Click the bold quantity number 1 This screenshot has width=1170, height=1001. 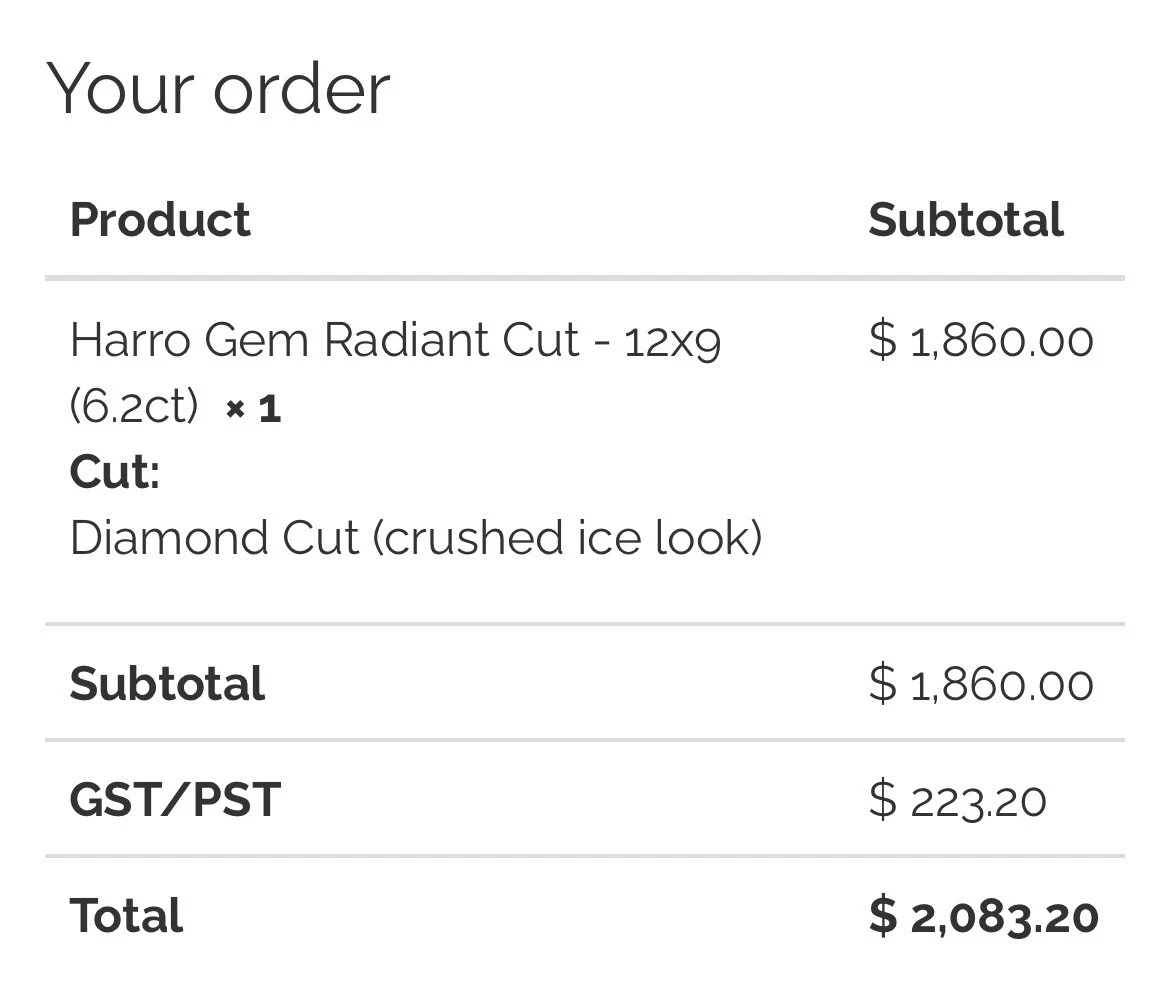point(270,408)
